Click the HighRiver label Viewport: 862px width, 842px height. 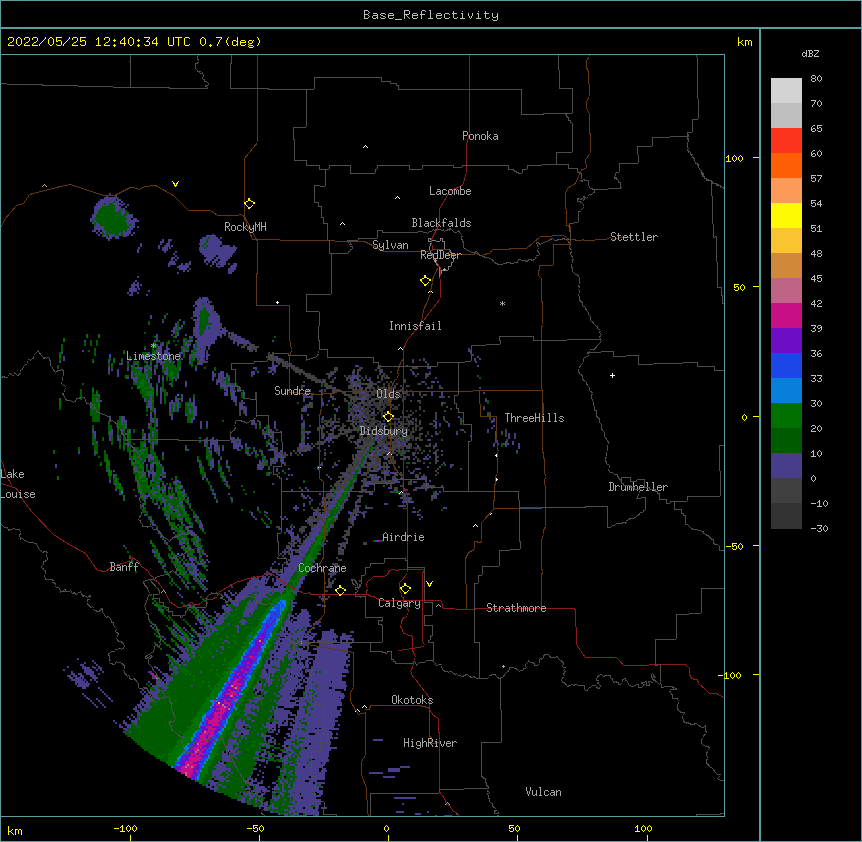[430, 743]
